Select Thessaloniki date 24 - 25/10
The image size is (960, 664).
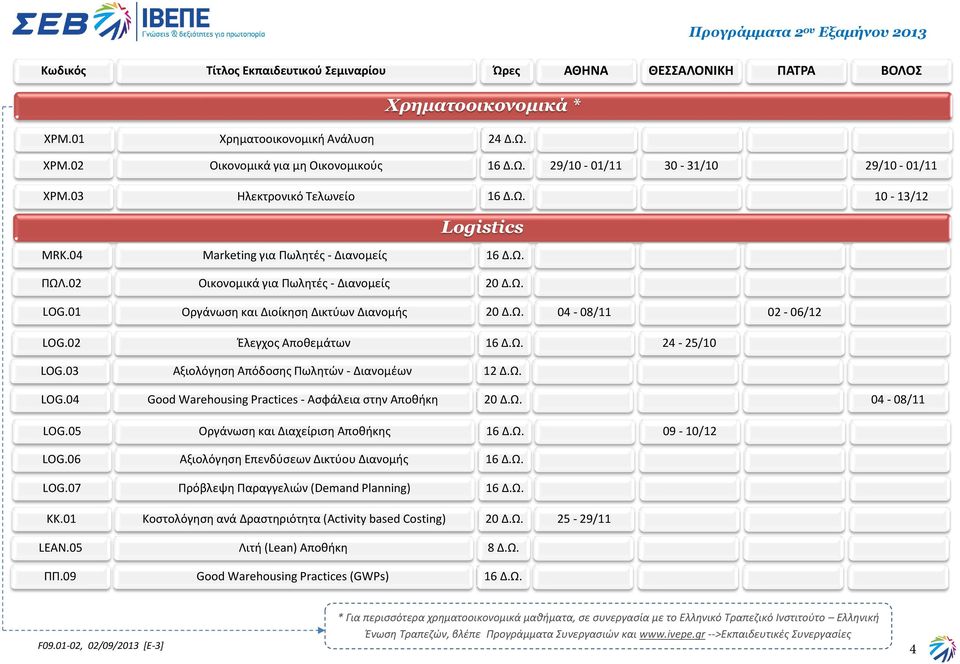coord(689,343)
